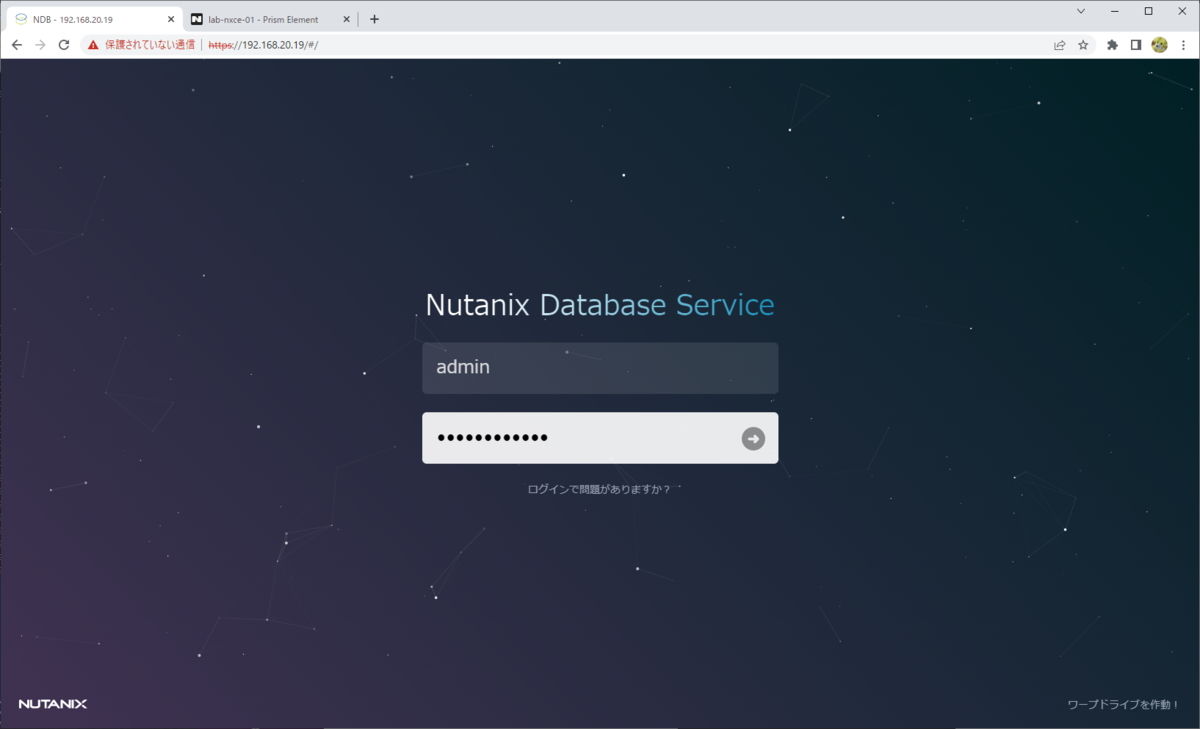Reload the current page

coord(65,45)
